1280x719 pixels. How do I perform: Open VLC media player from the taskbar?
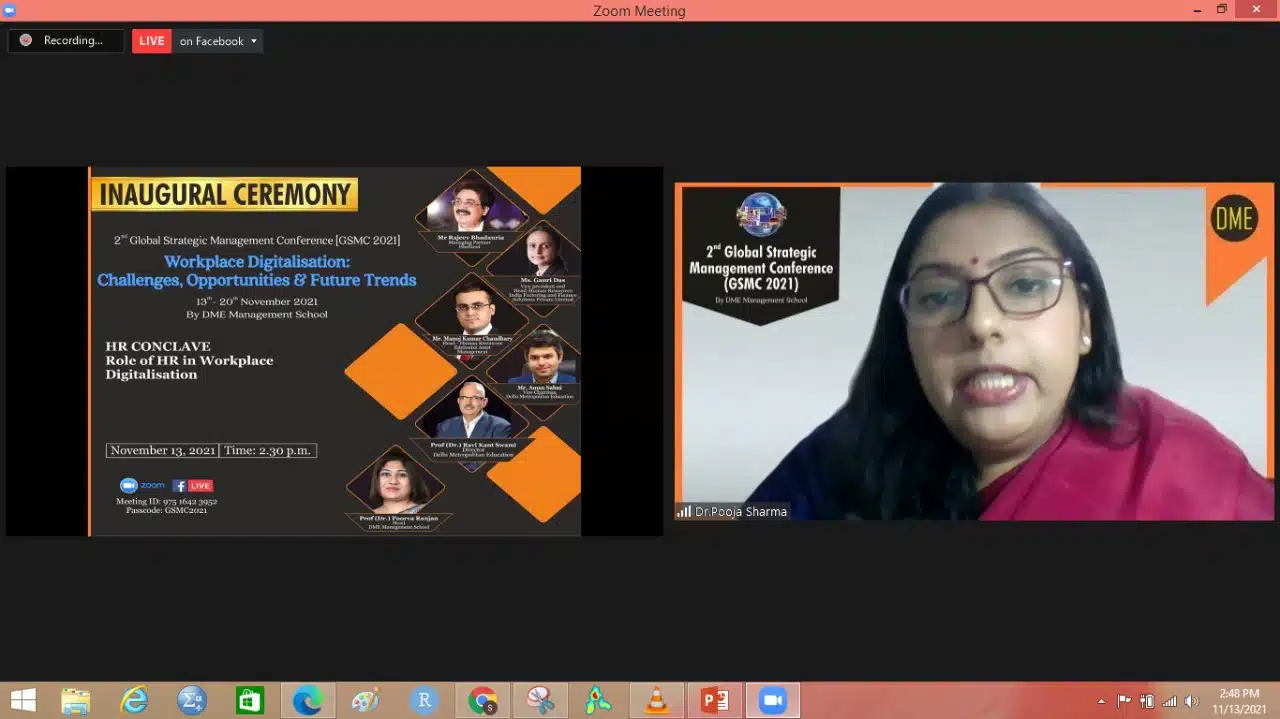[x=656, y=700]
